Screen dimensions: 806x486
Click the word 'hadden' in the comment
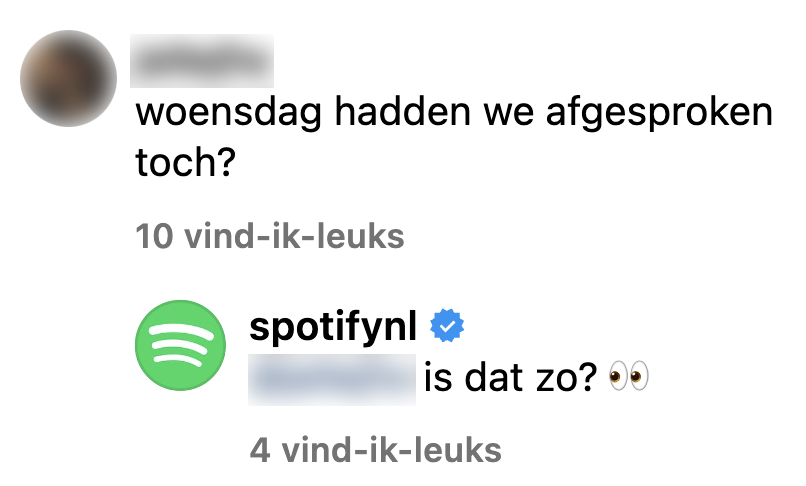402,111
